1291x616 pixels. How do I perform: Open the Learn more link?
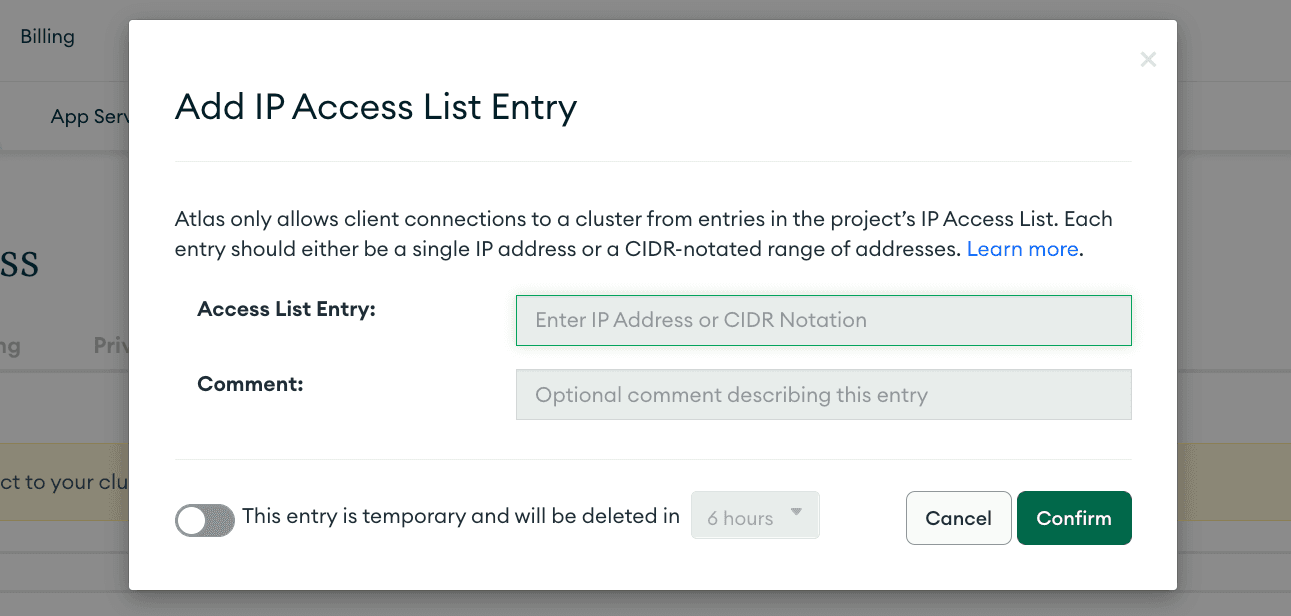pyautogui.click(x=1022, y=249)
